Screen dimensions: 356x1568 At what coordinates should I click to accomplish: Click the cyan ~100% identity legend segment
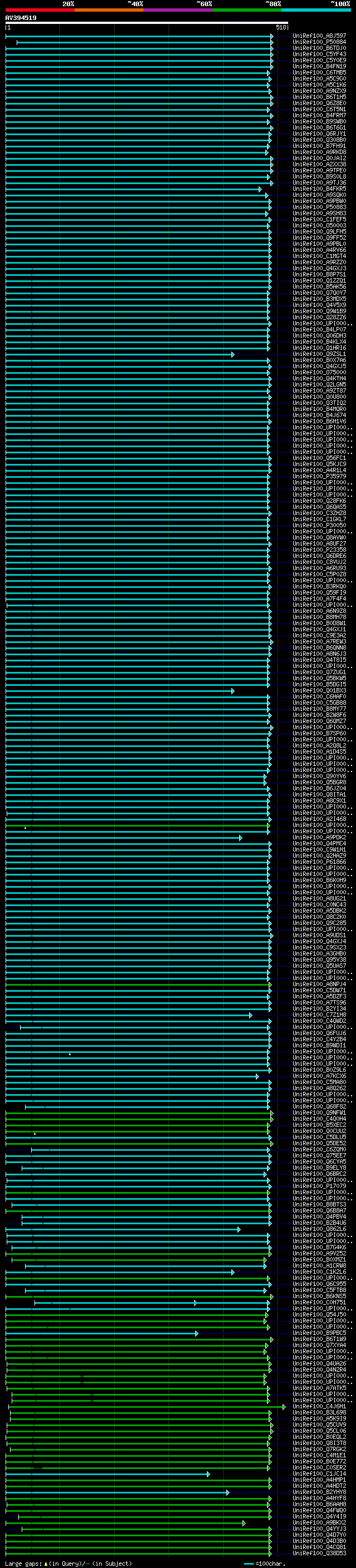pyautogui.click(x=317, y=10)
